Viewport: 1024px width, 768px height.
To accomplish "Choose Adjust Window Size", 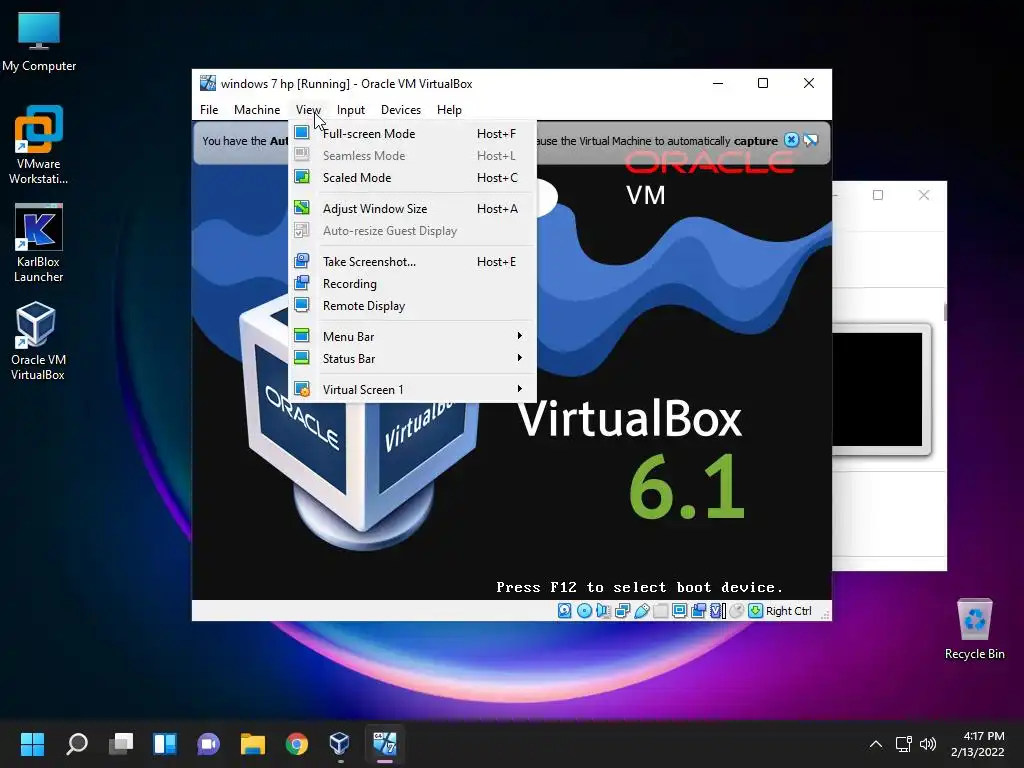I will (x=412, y=208).
